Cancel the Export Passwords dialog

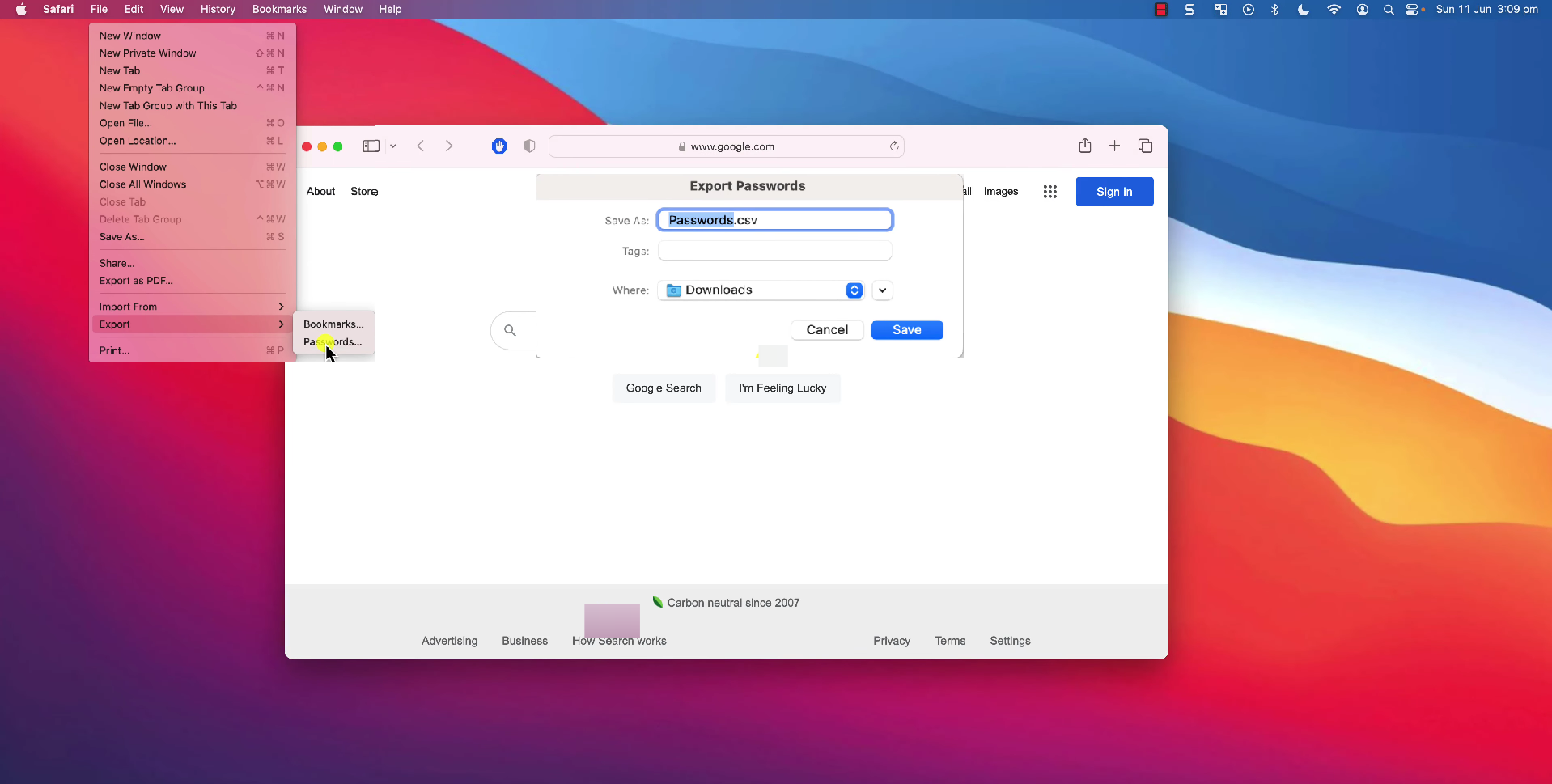point(827,330)
